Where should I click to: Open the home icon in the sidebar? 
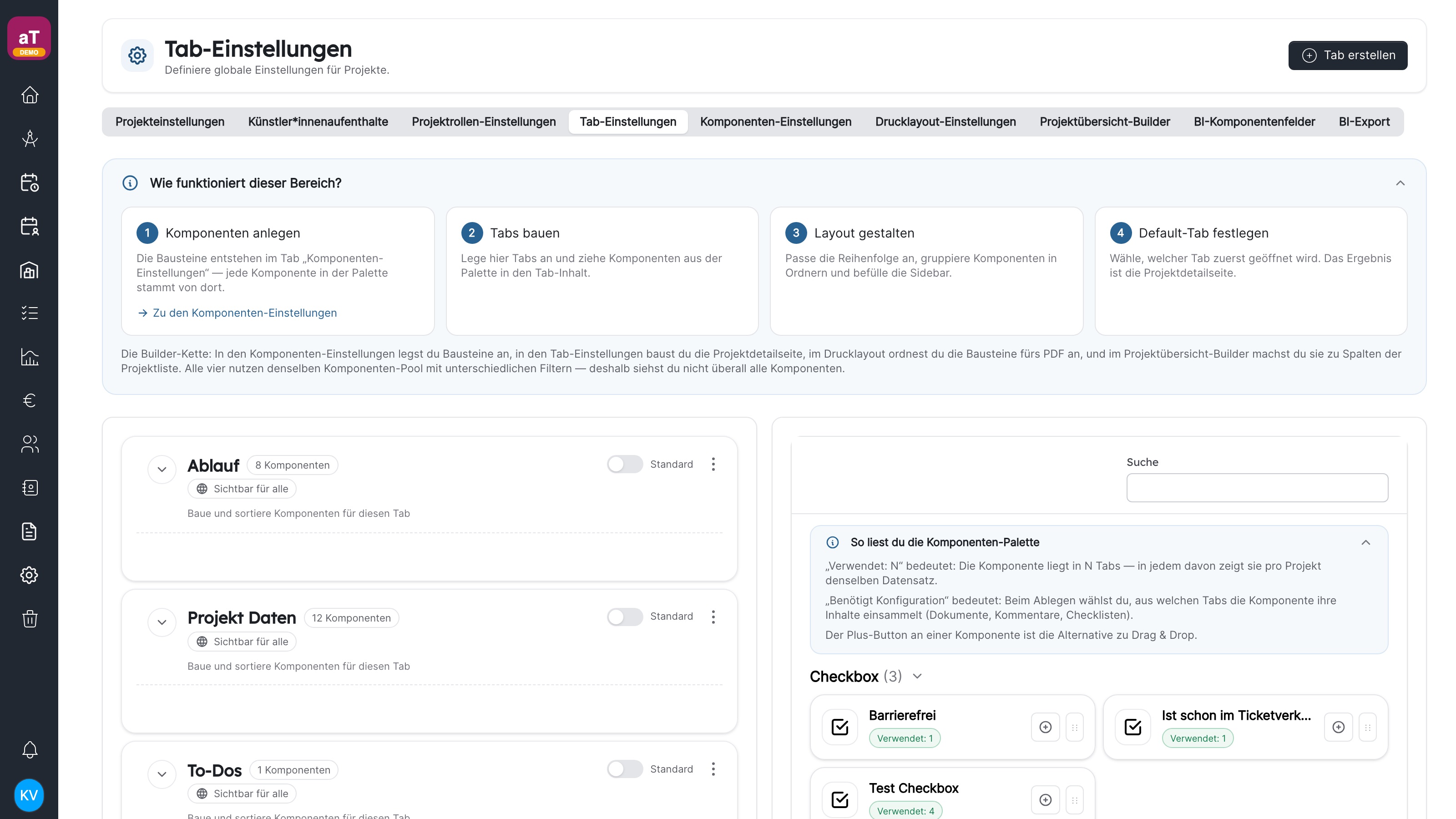pyautogui.click(x=30, y=95)
